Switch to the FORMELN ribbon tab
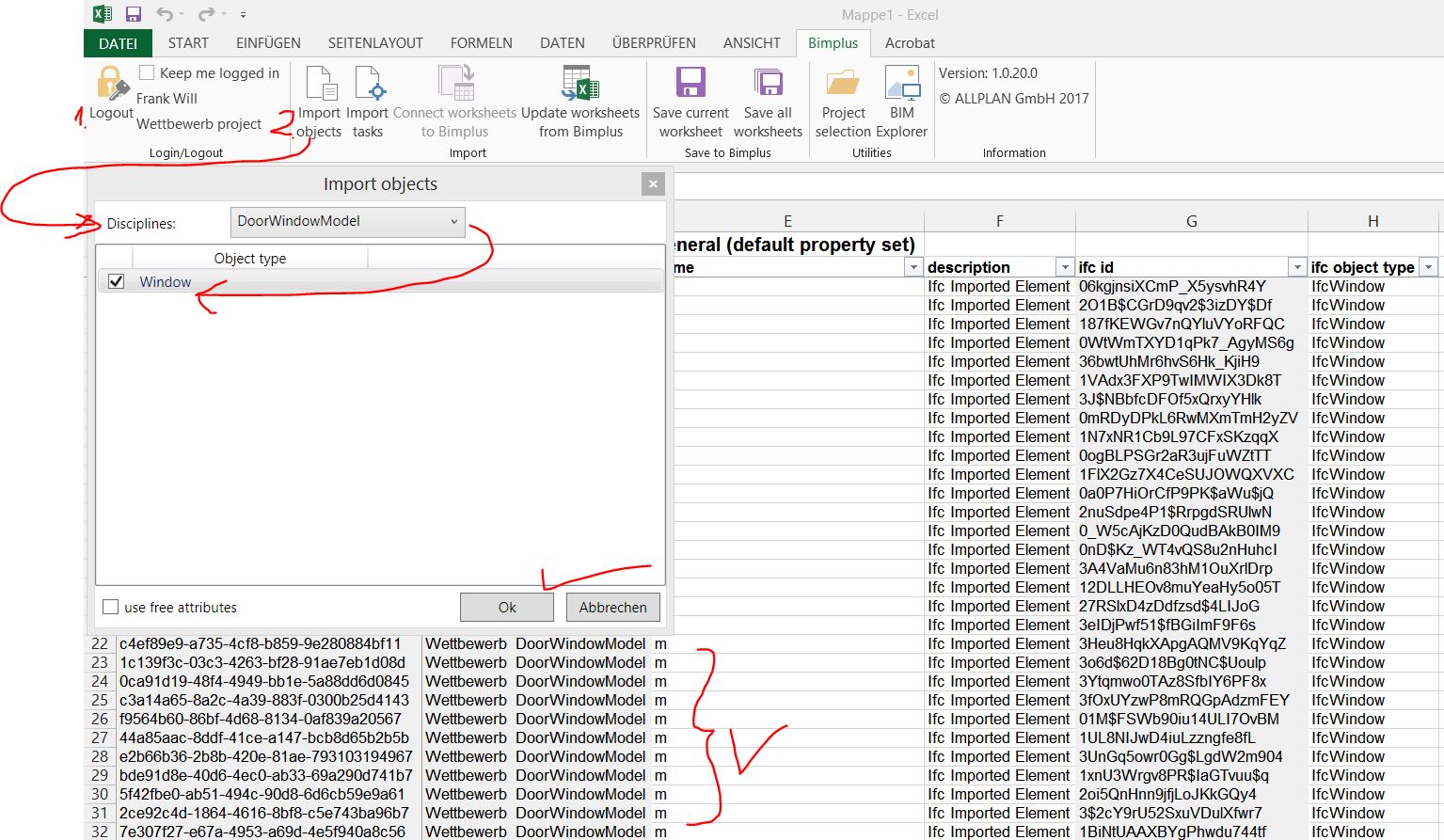This screenshot has width=1444, height=840. pyautogui.click(x=481, y=43)
